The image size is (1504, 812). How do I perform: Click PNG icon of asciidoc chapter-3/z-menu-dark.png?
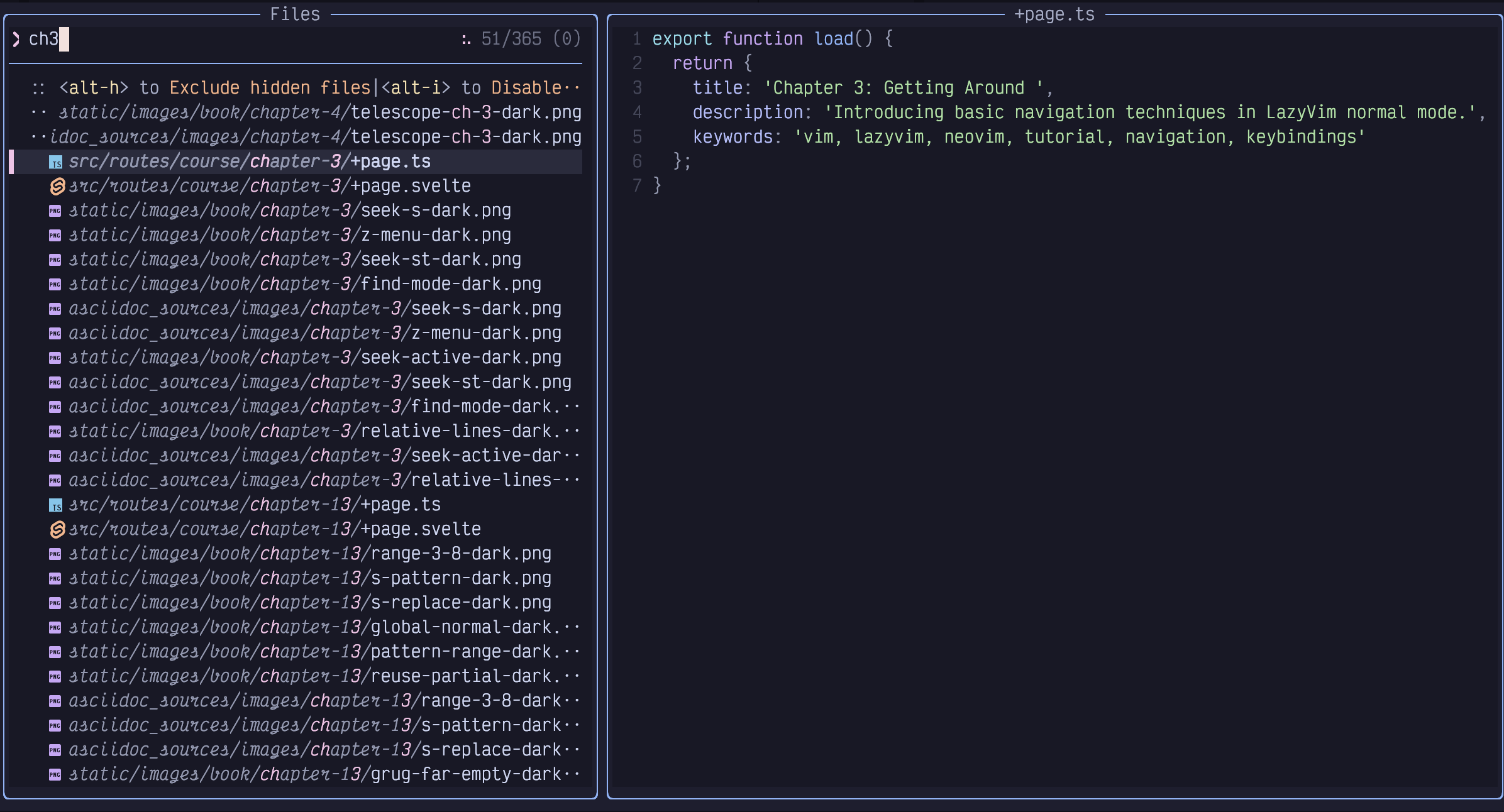click(55, 334)
